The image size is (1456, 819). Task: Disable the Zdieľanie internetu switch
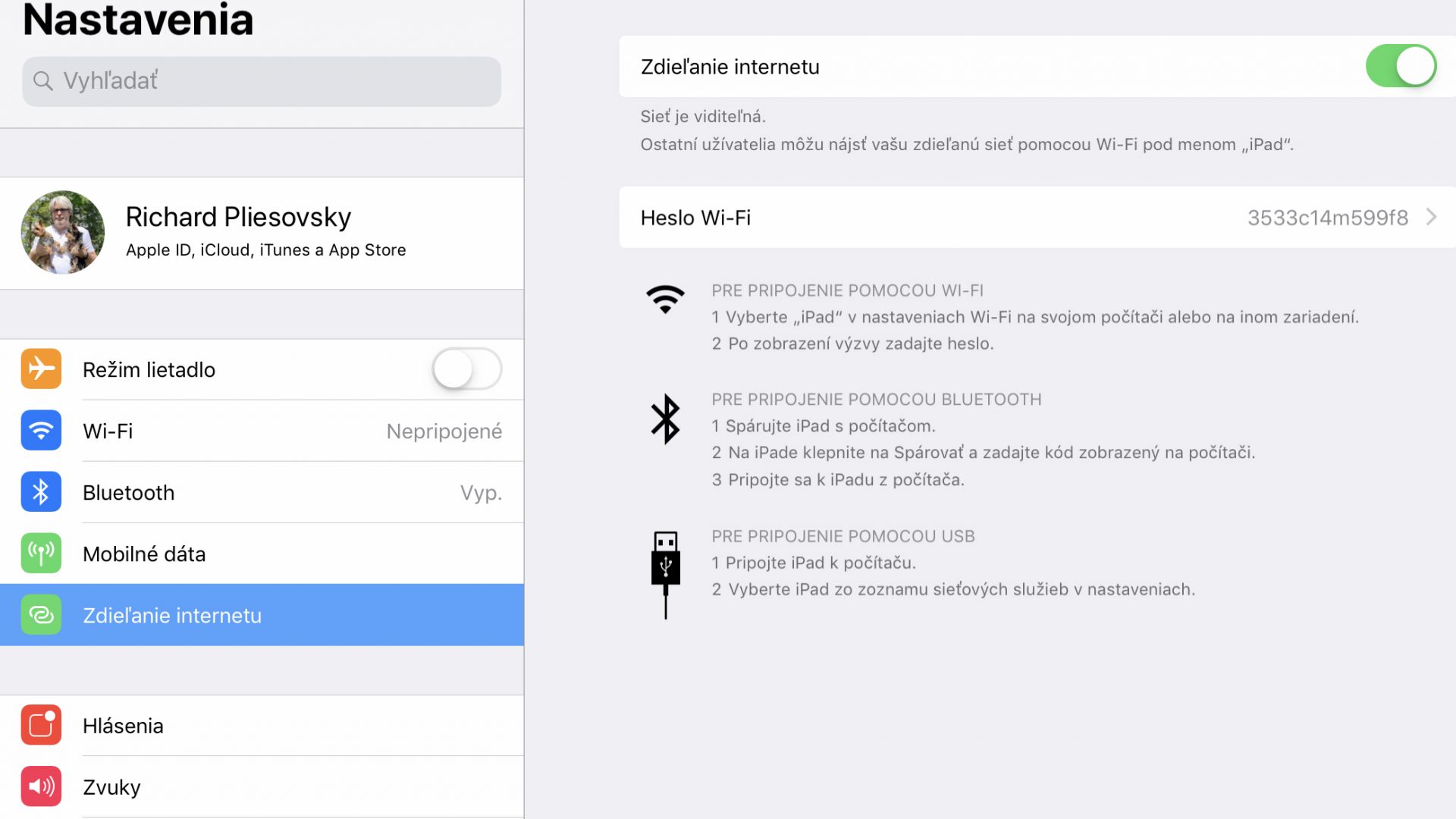(x=1401, y=66)
